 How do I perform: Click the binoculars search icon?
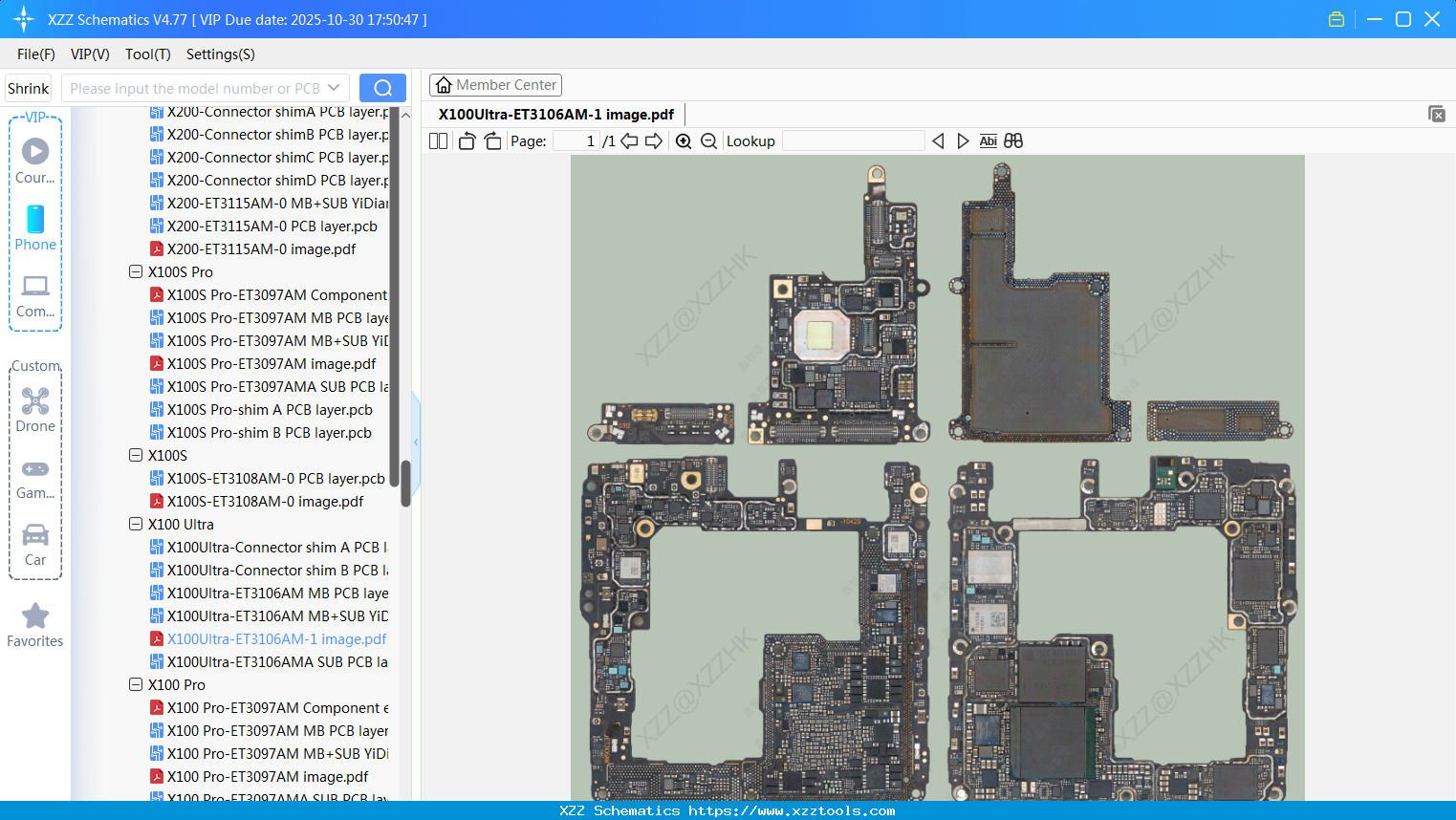[x=1013, y=141]
